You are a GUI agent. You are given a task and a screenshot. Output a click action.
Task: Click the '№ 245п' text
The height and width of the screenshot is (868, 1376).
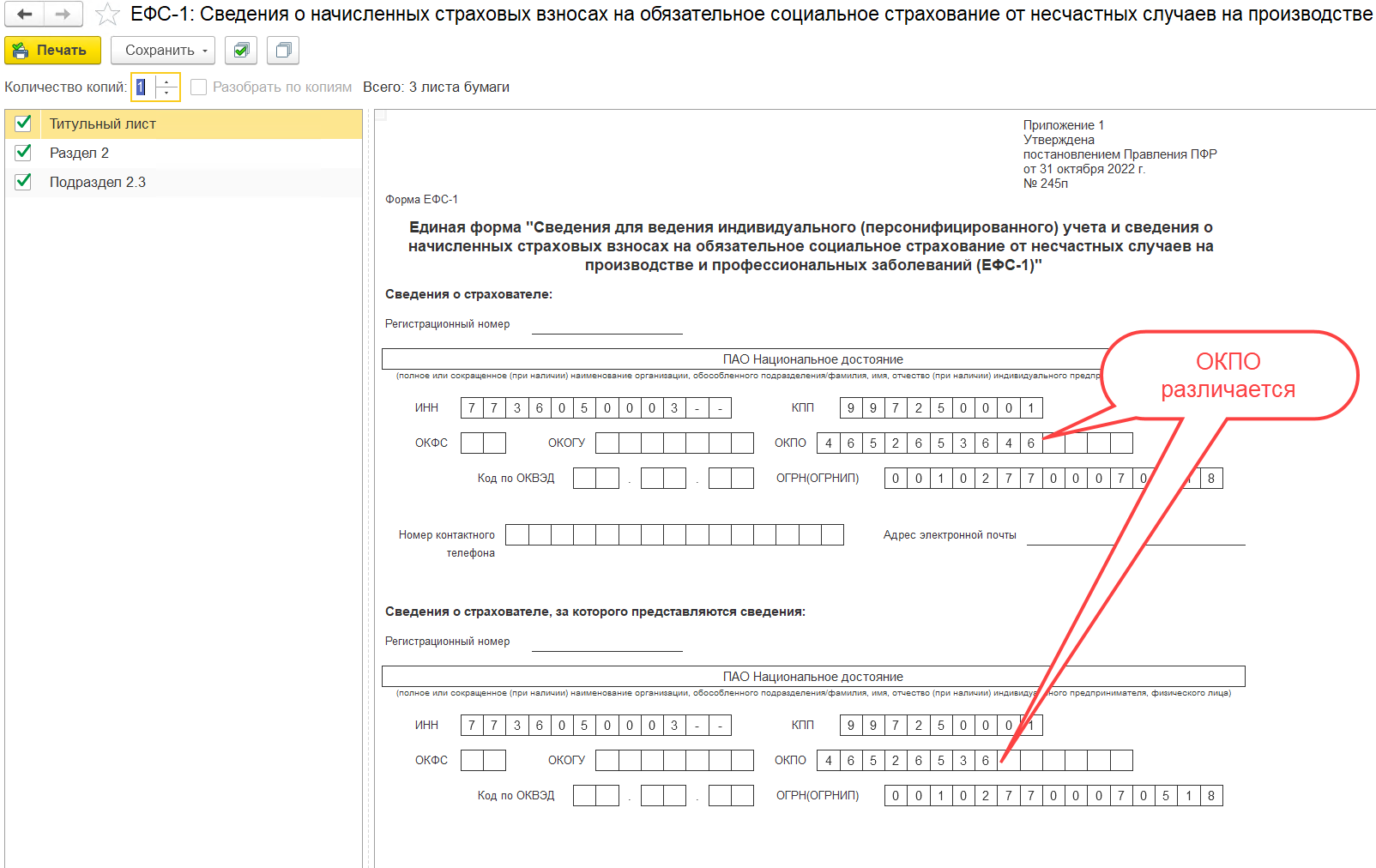tap(1046, 184)
